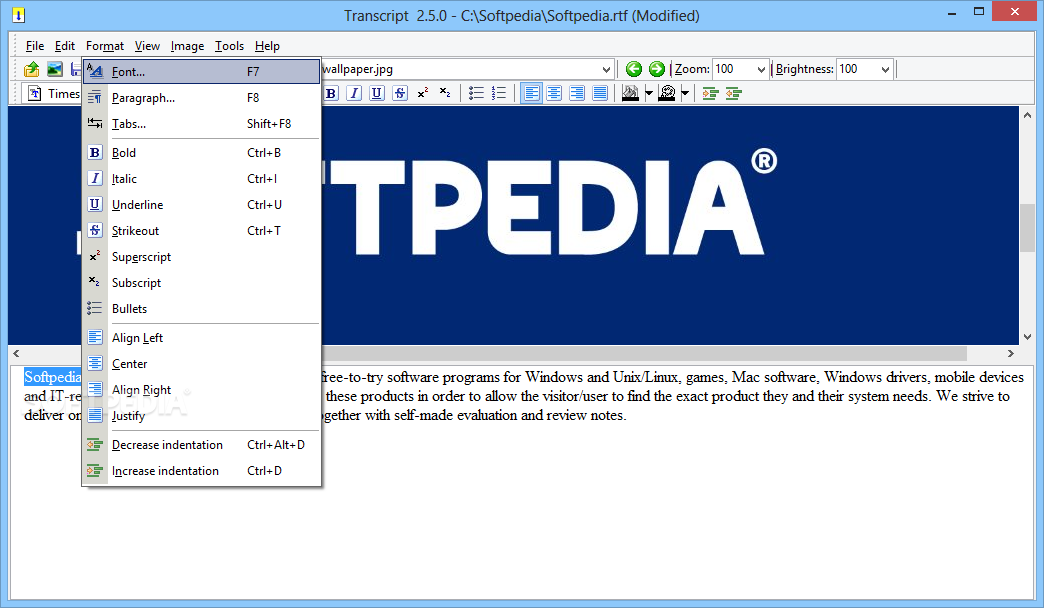Image resolution: width=1044 pixels, height=608 pixels.
Task: Expand the Brightness dropdown
Action: click(885, 69)
